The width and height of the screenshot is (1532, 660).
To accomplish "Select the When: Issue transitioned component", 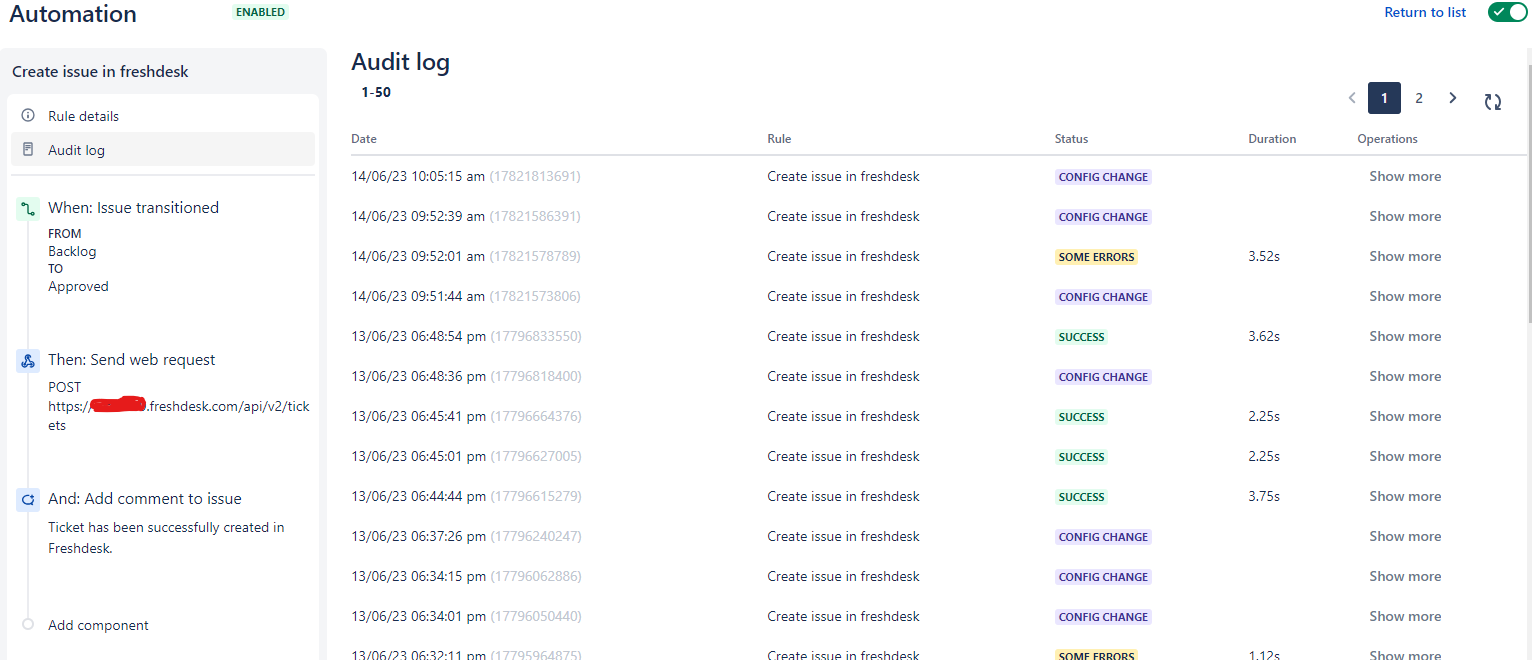I will (x=133, y=208).
